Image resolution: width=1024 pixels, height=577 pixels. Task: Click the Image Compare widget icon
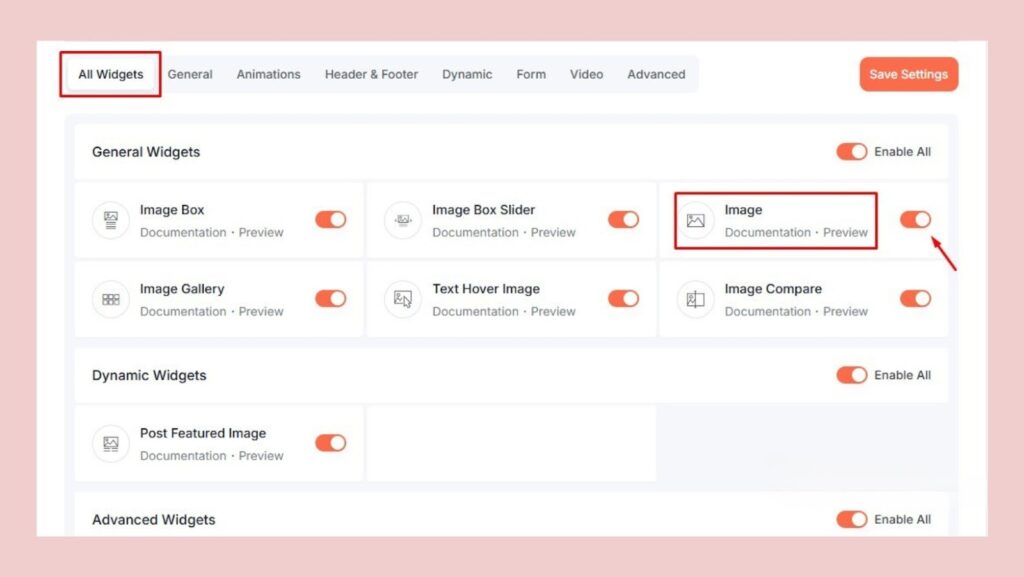[x=695, y=299]
